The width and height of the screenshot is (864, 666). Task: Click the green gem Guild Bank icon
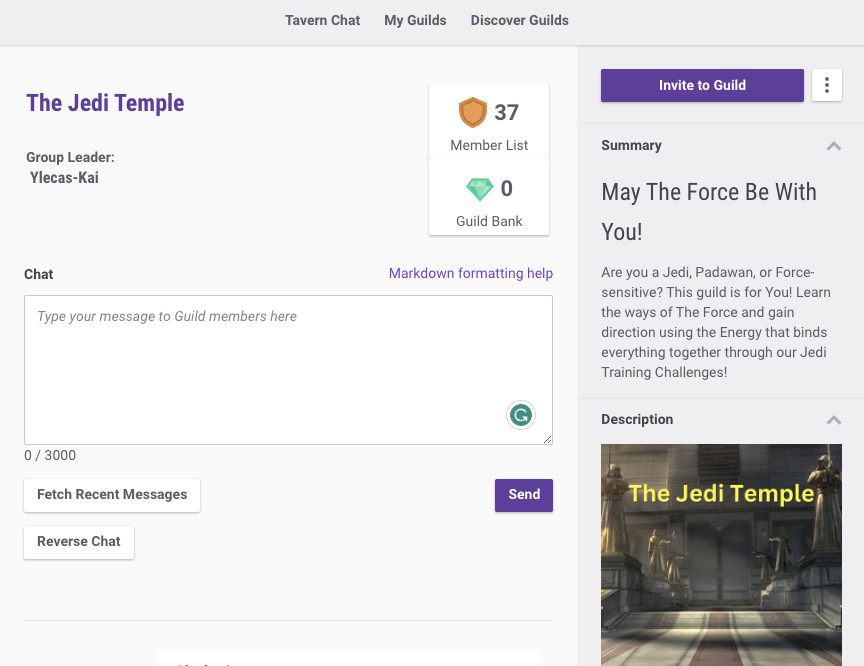click(479, 189)
